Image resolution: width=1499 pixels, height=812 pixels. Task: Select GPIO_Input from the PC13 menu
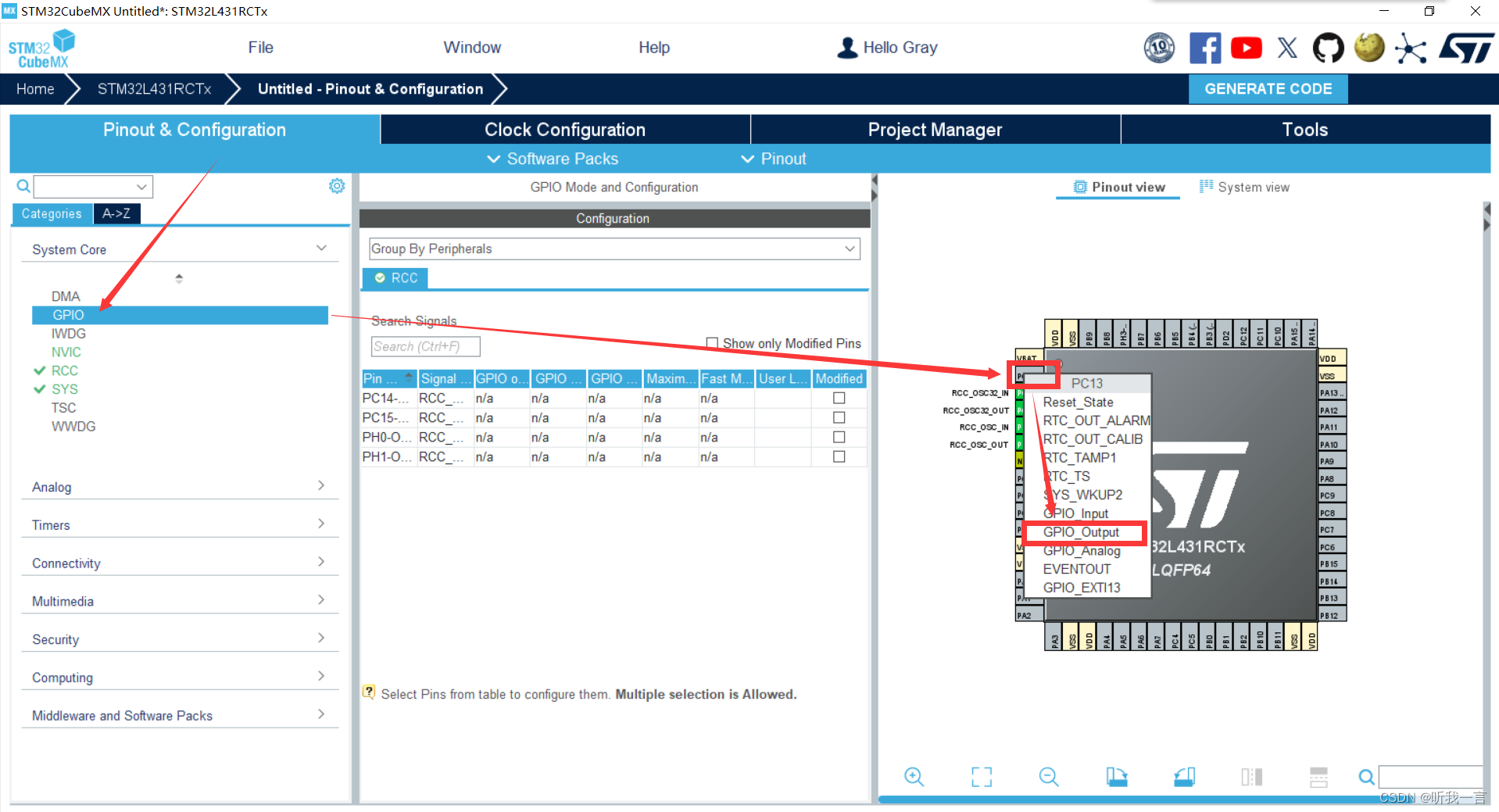point(1075,513)
